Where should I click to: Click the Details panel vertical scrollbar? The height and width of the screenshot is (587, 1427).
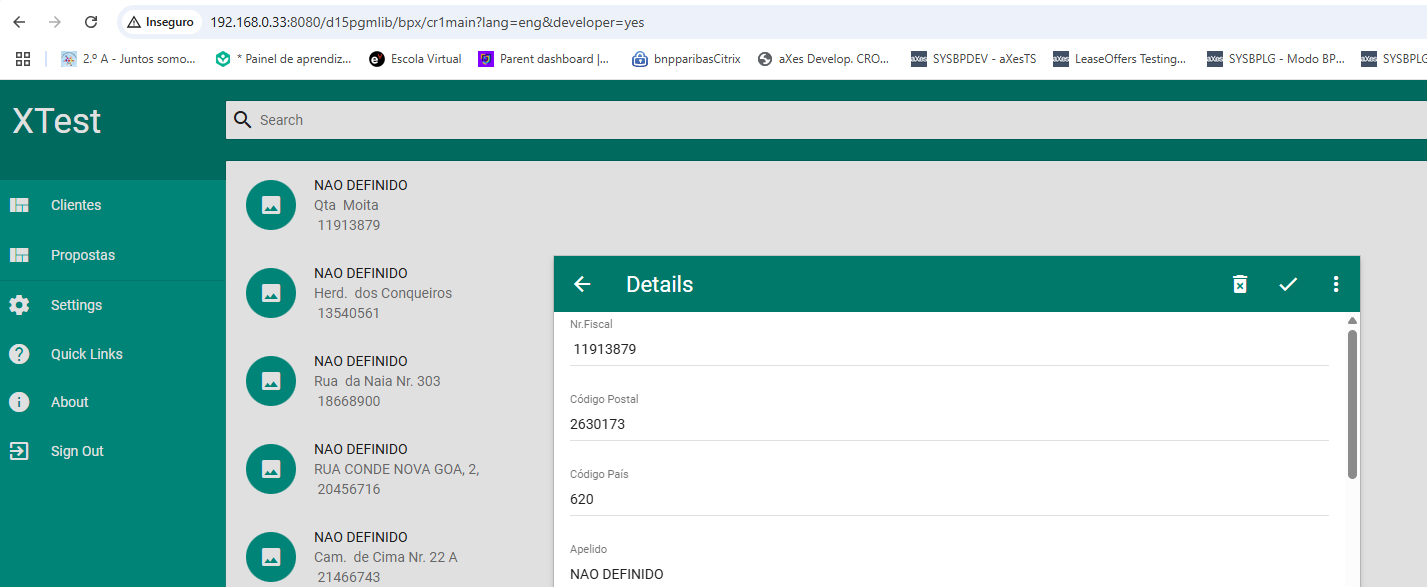(1352, 405)
